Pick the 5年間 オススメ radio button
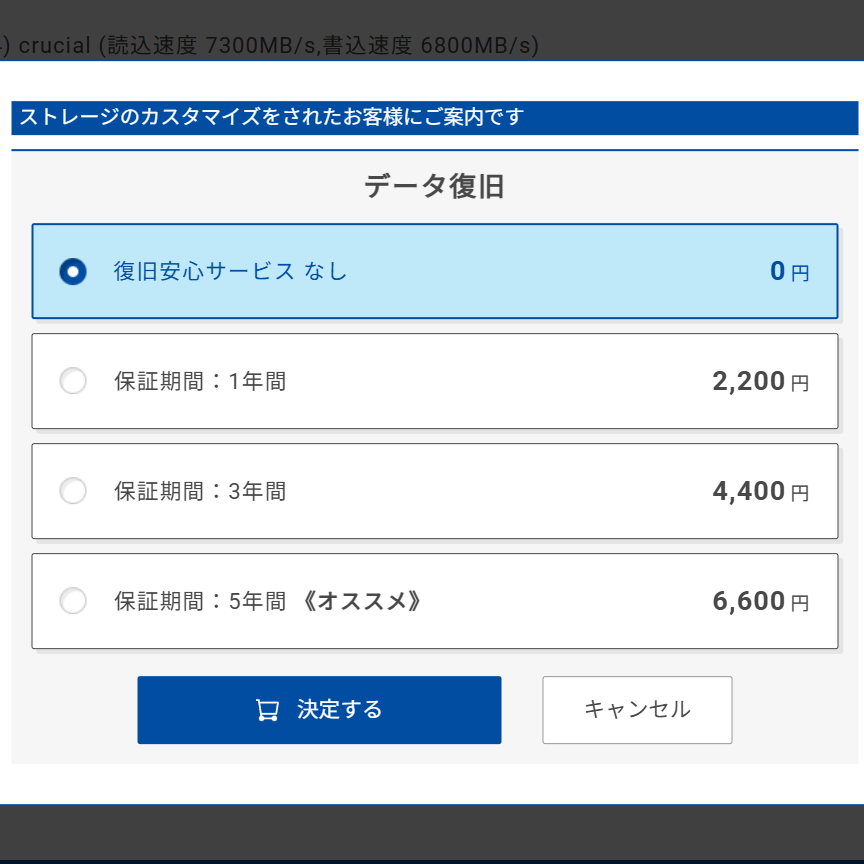Image resolution: width=864 pixels, height=864 pixels. click(73, 601)
